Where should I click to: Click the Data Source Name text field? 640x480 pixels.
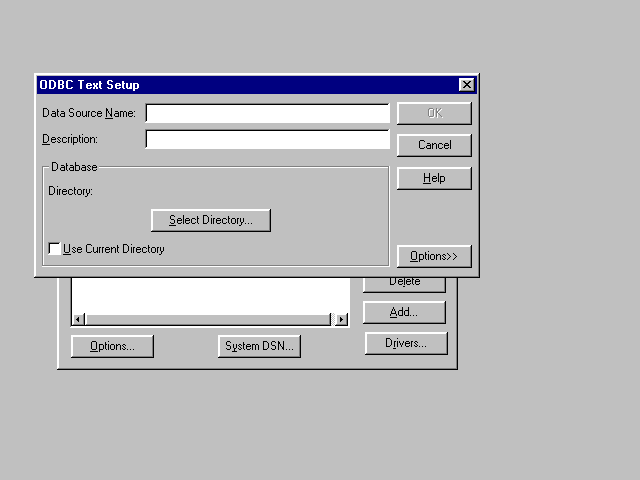click(x=267, y=113)
